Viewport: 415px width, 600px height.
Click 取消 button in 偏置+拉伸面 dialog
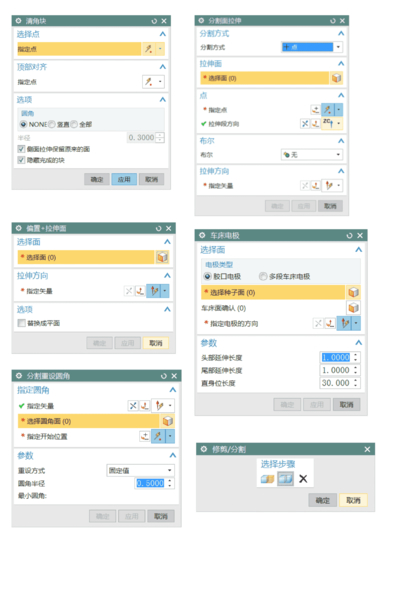click(156, 343)
